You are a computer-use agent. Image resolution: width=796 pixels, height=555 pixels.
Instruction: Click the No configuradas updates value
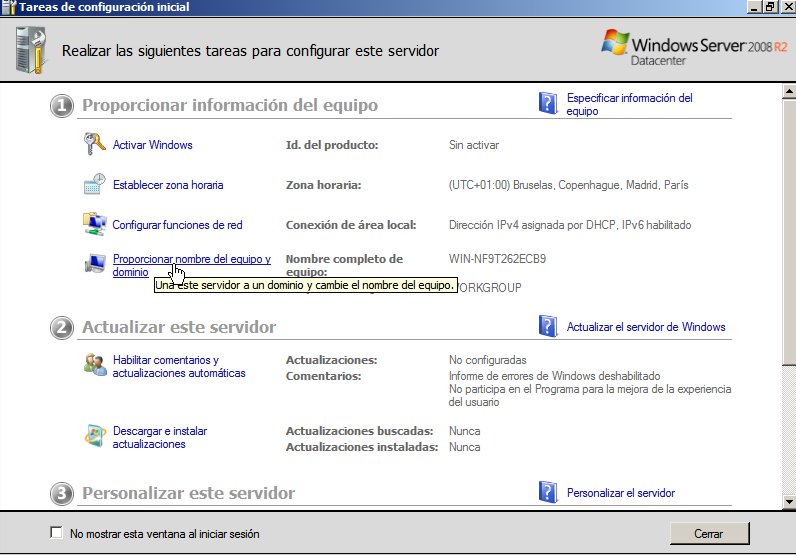pyautogui.click(x=487, y=360)
